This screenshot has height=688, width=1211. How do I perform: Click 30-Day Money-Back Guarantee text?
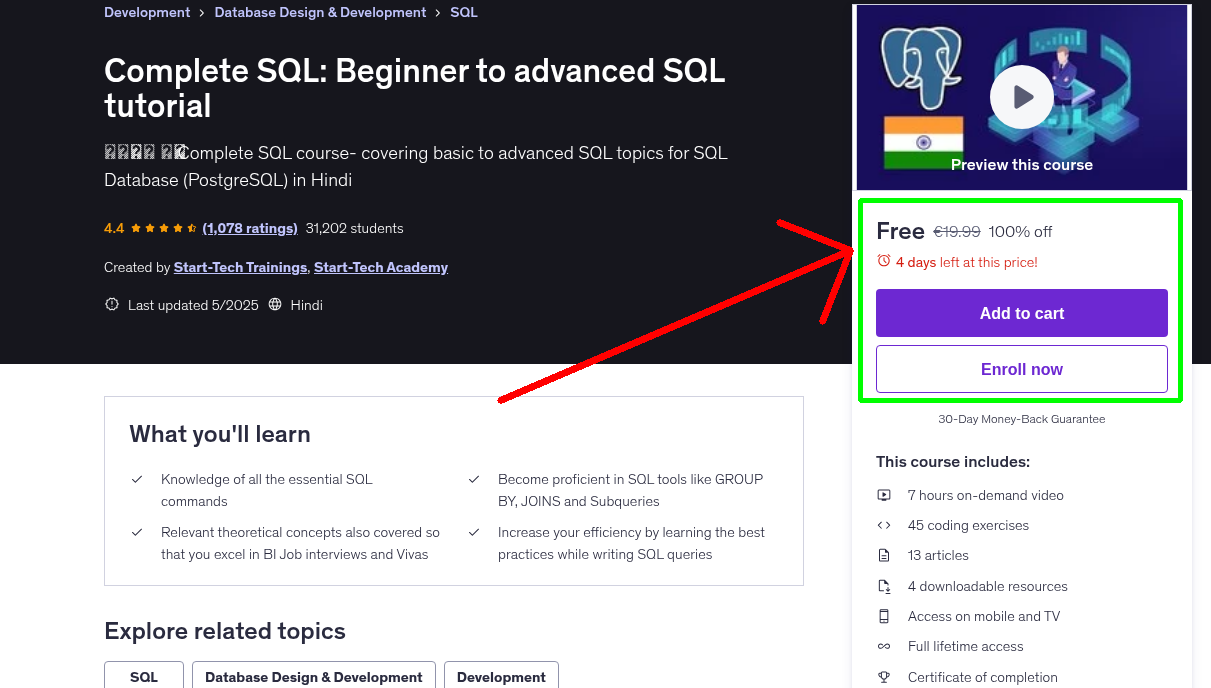point(1022,419)
